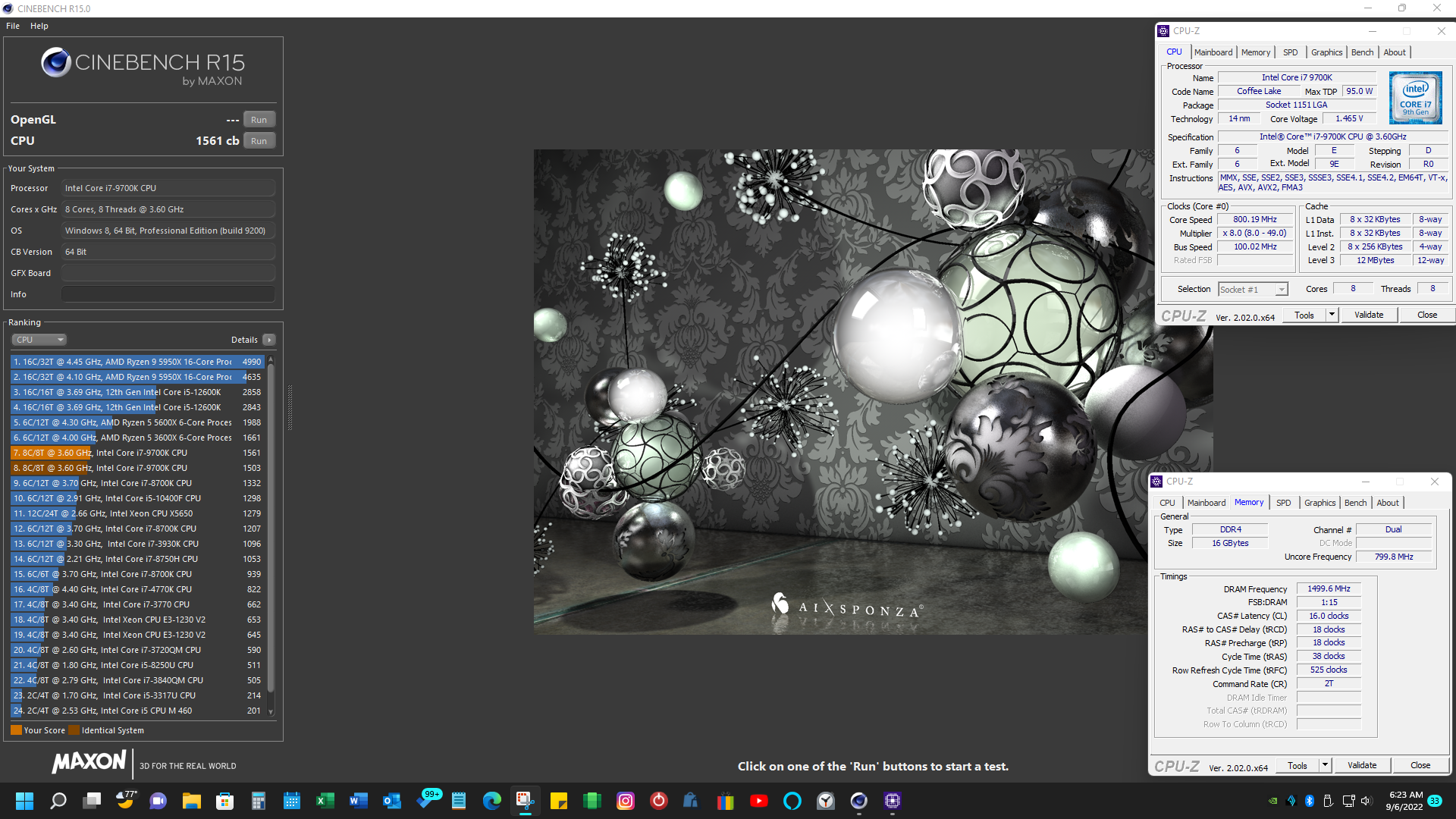This screenshot has height=819, width=1456.
Task: Open Instagram from the taskbar
Action: (x=625, y=801)
